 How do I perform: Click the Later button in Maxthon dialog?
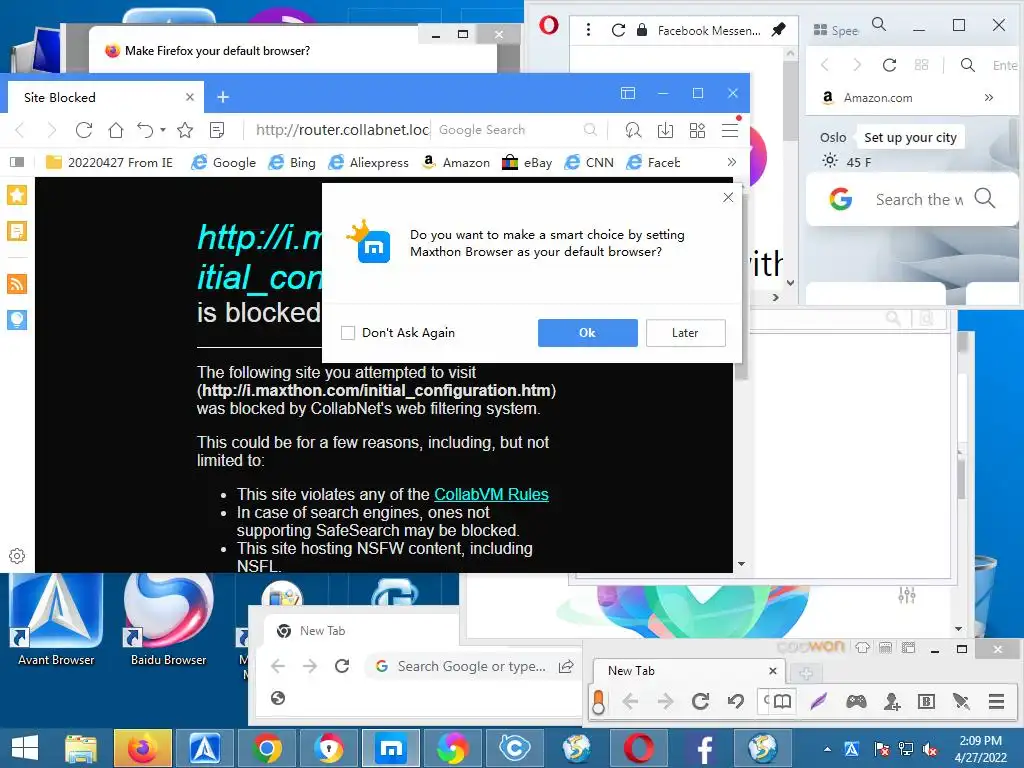click(x=685, y=333)
